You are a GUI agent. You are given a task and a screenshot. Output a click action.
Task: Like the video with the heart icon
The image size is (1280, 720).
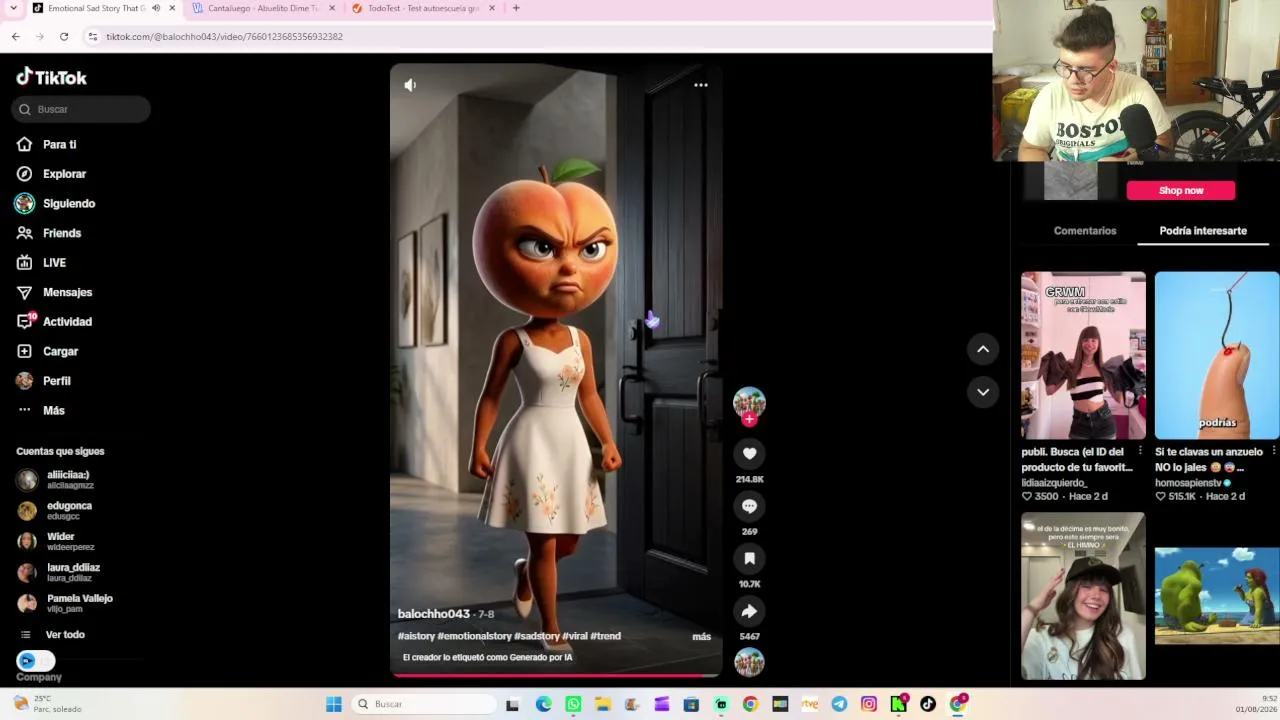click(749, 454)
